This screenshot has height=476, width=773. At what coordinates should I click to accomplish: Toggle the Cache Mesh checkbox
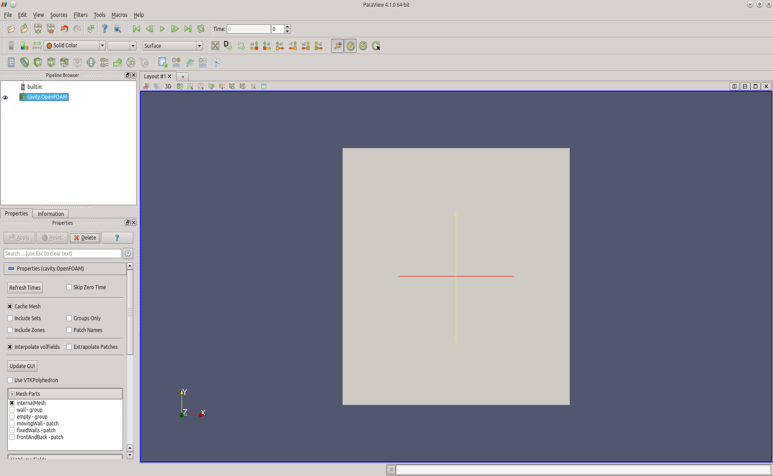pos(10,306)
